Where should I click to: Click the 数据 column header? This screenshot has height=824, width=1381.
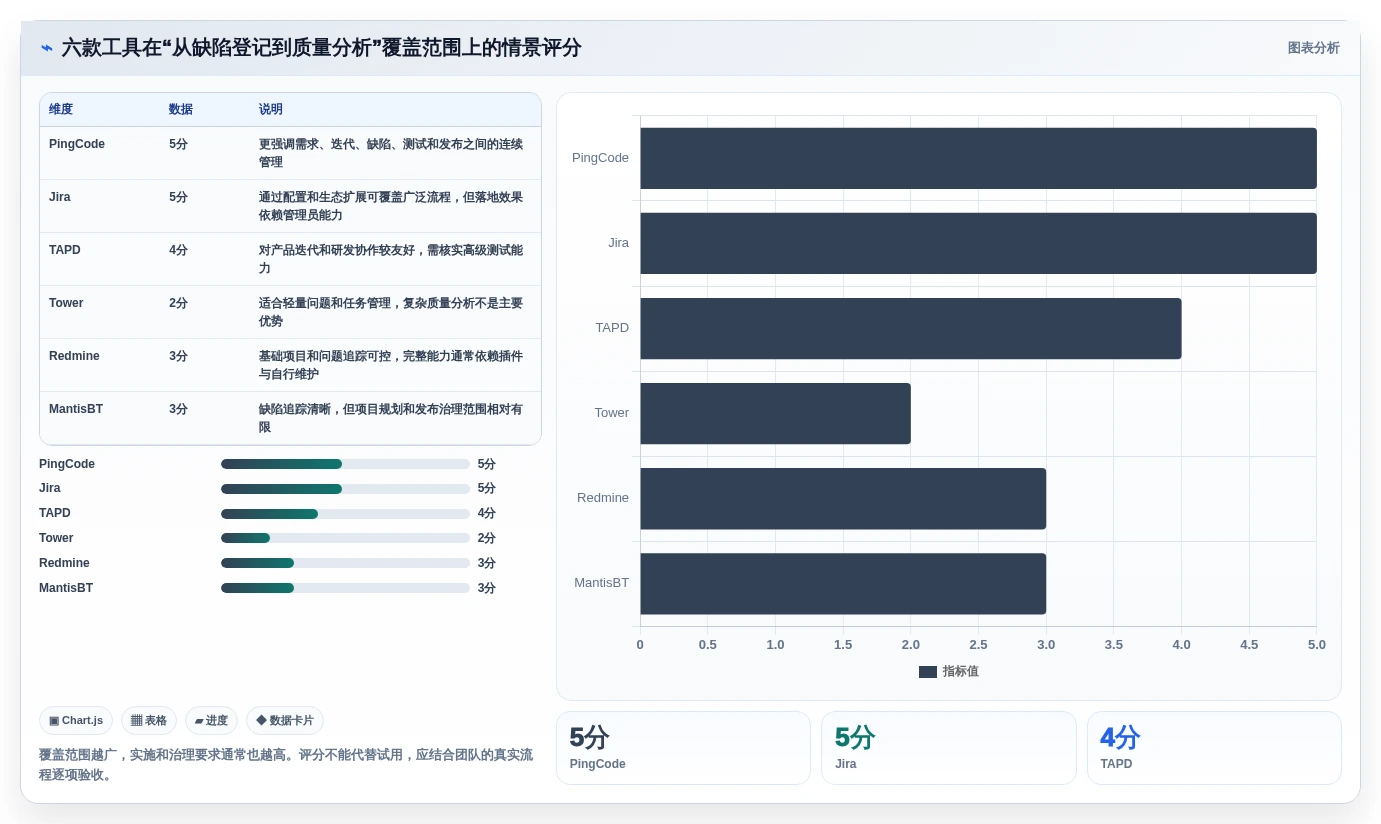(x=181, y=109)
